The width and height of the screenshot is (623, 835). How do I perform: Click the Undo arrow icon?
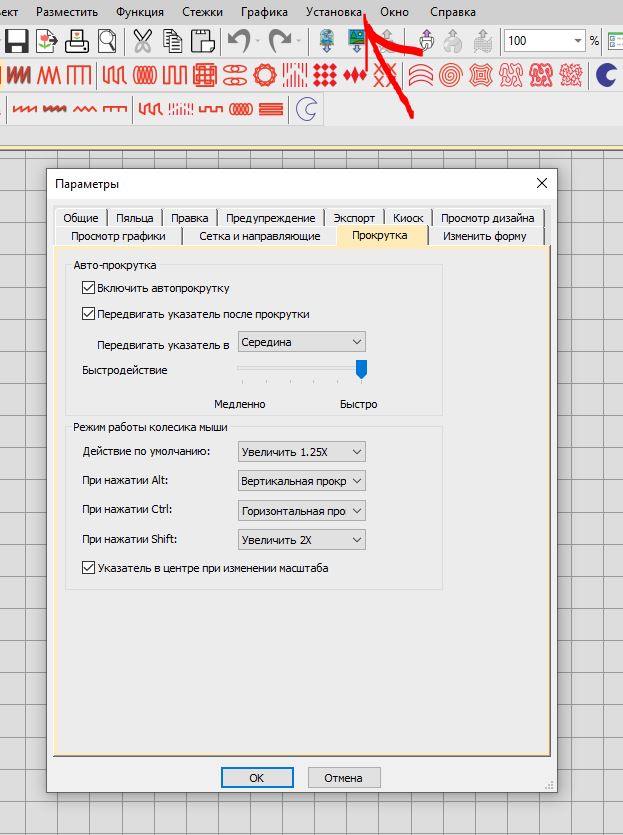[x=238, y=41]
